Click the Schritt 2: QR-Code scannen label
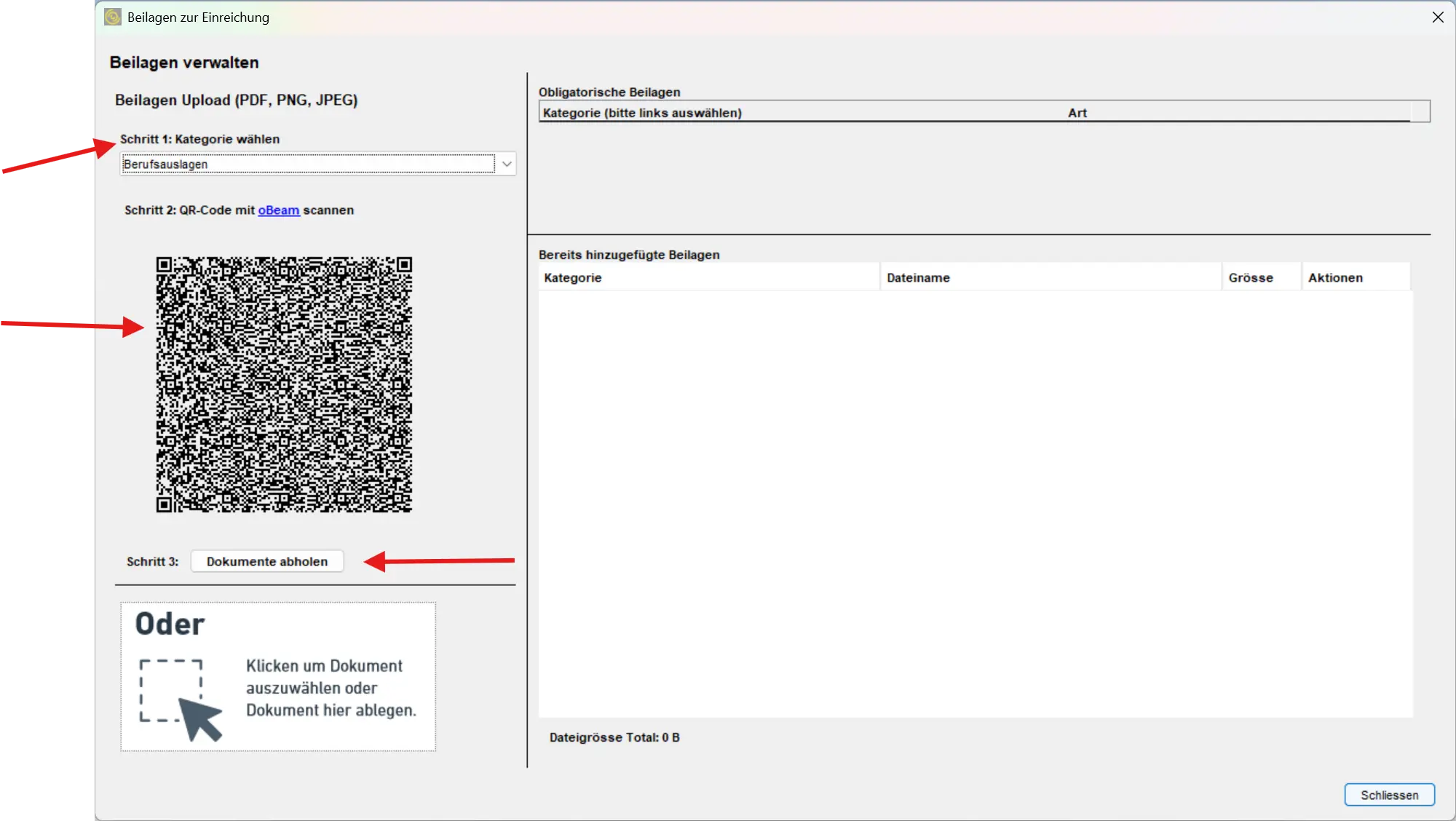 240,210
